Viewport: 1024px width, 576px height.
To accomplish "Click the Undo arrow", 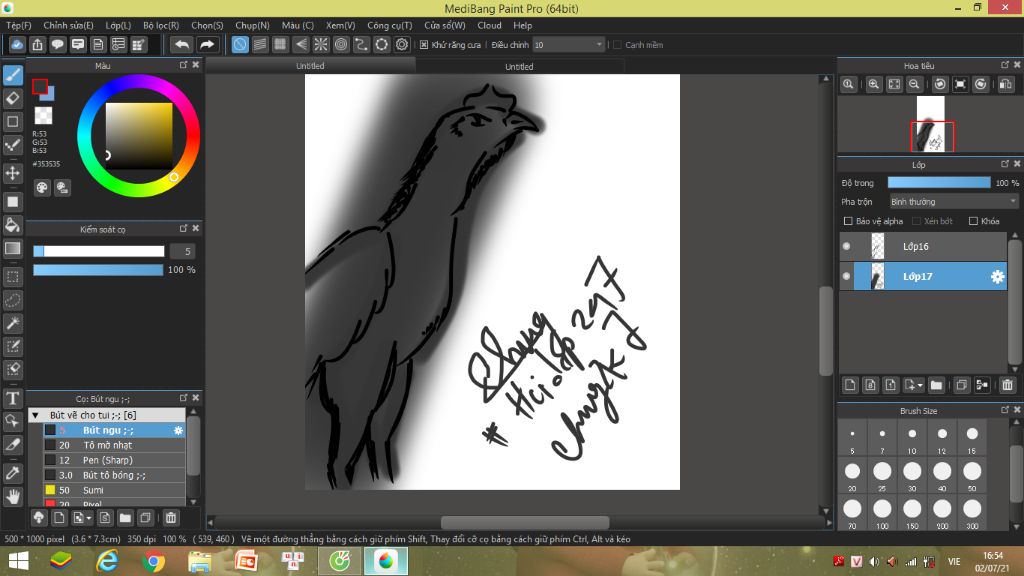I will point(182,44).
